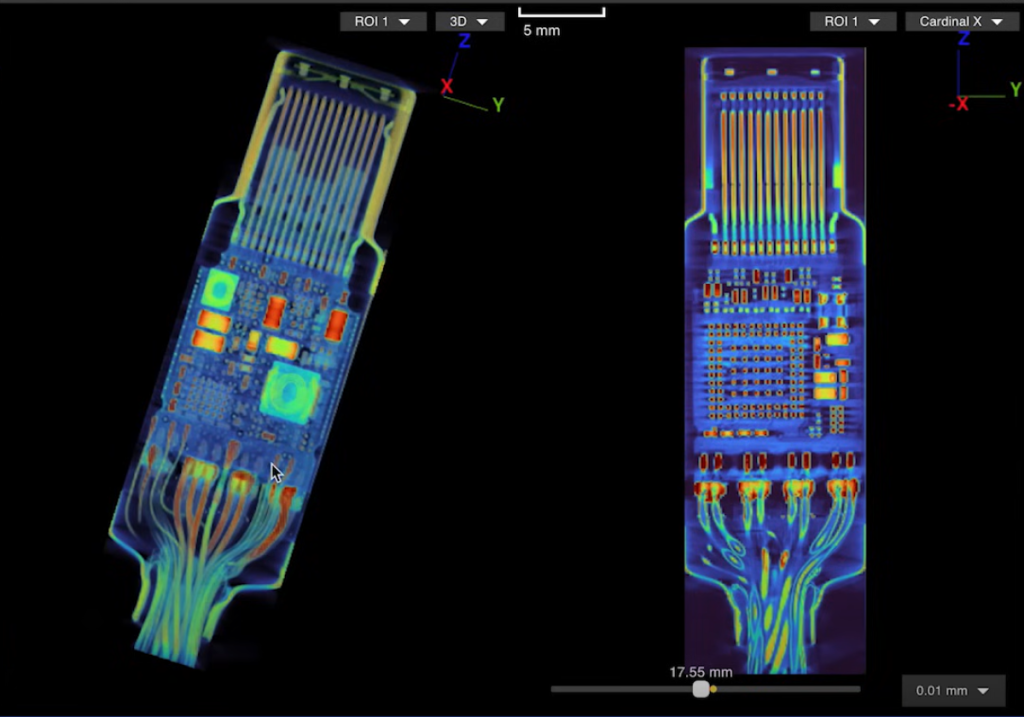This screenshot has width=1024, height=717.
Task: Click the Z axis label in the slice view gizmo
Action: (x=964, y=39)
